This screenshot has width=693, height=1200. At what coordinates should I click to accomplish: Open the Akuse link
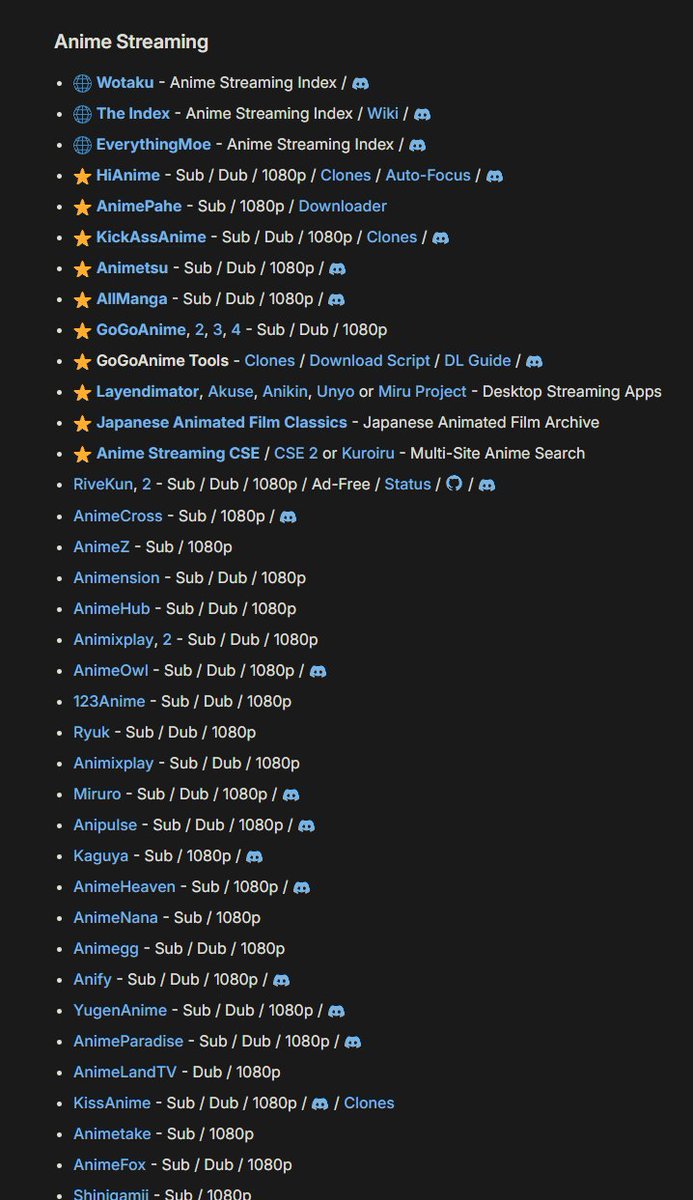tap(231, 391)
